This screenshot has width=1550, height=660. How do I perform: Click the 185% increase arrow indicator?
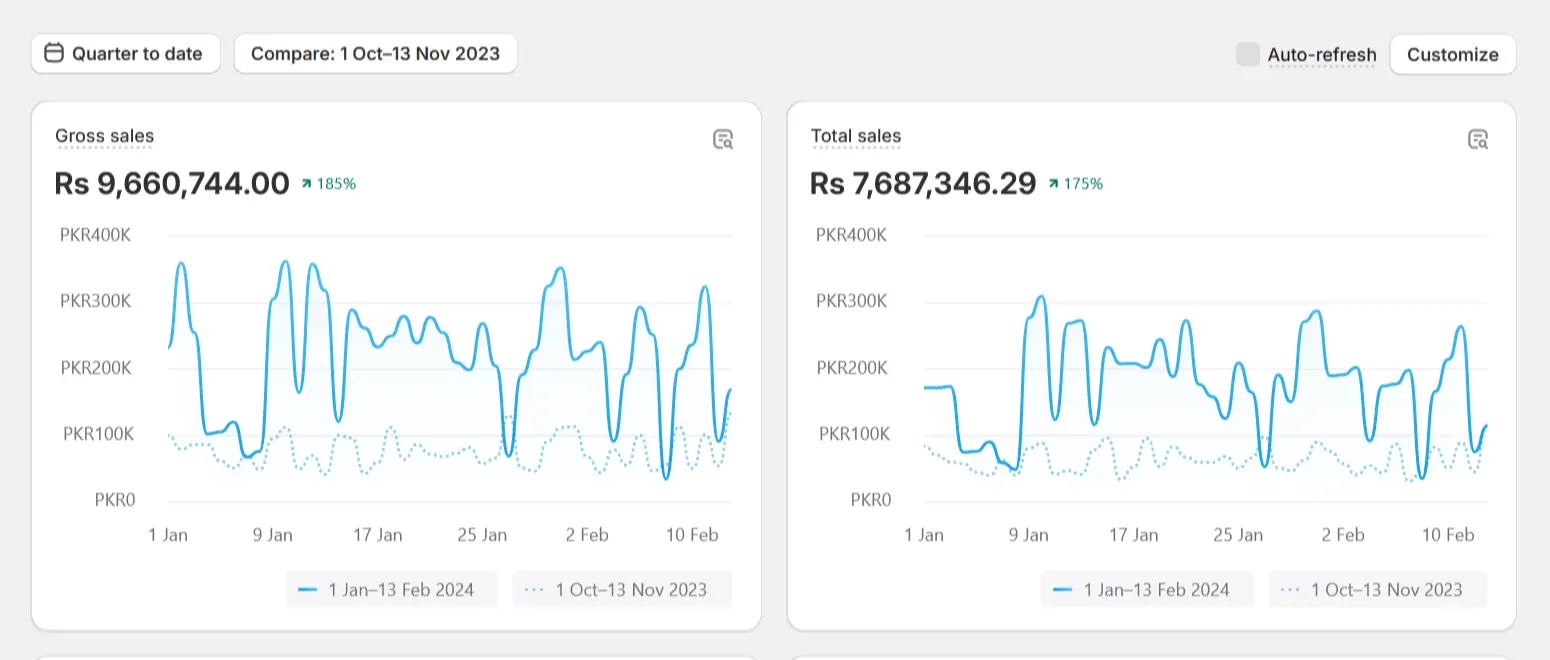click(308, 184)
